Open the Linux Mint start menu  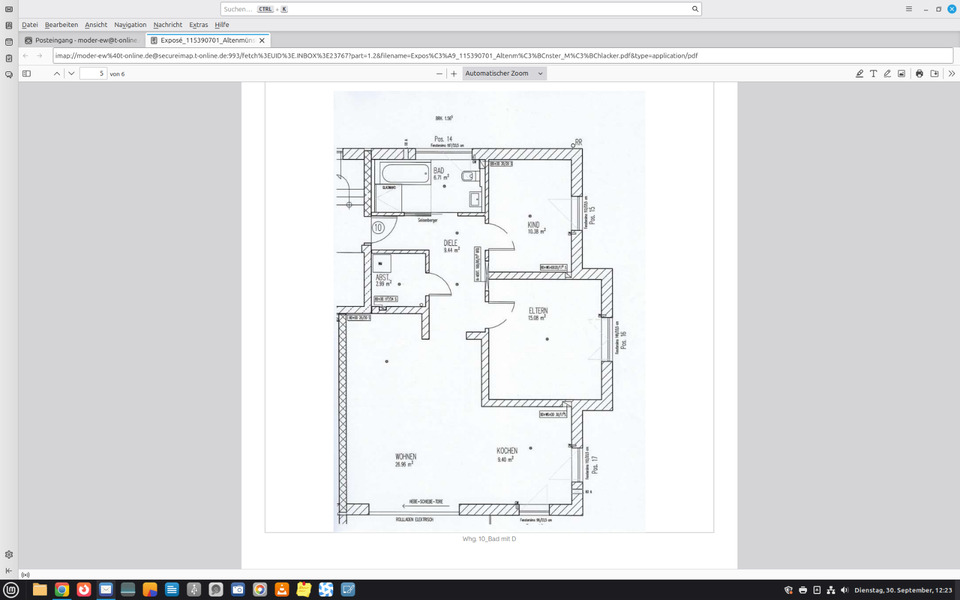coord(11,590)
